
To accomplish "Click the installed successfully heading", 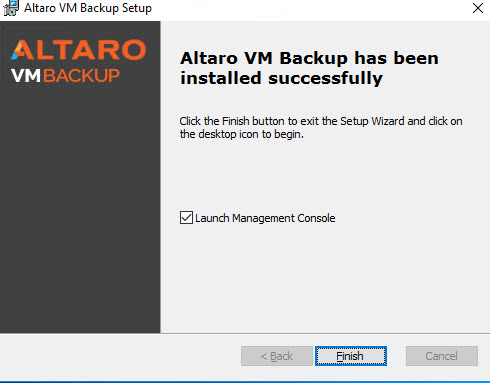I will pos(309,68).
